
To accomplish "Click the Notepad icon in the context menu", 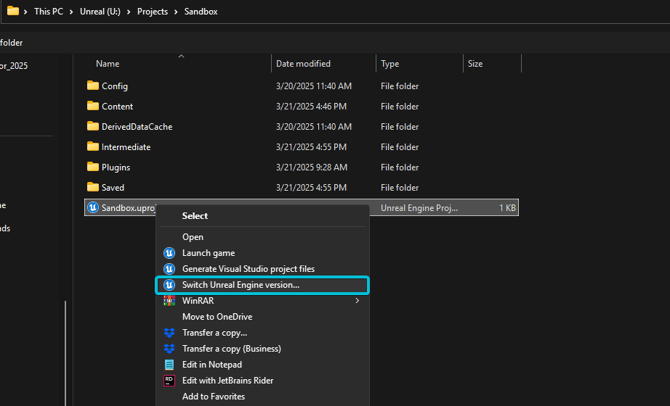I will tap(169, 365).
